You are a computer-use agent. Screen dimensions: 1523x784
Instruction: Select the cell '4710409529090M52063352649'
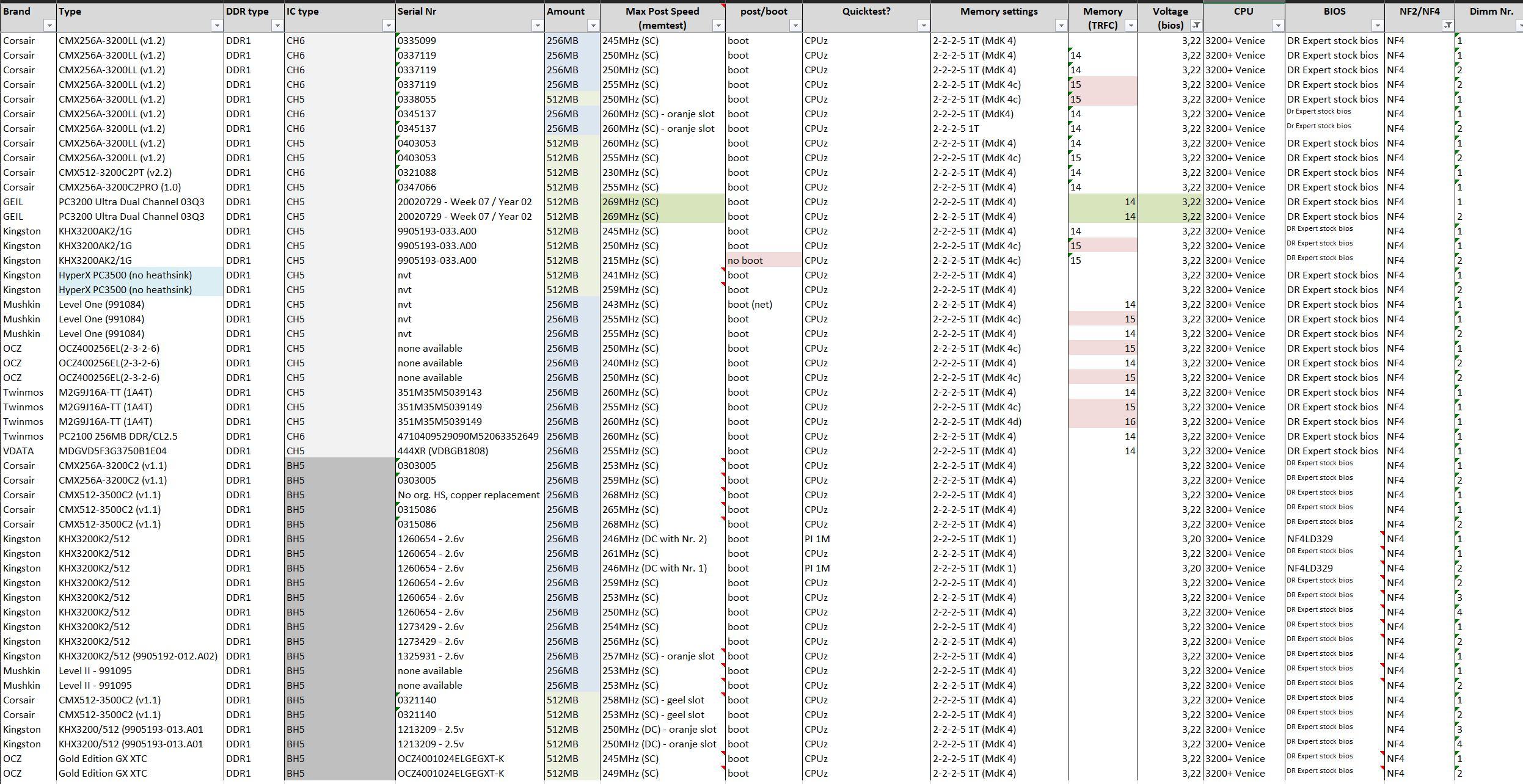[x=470, y=436]
